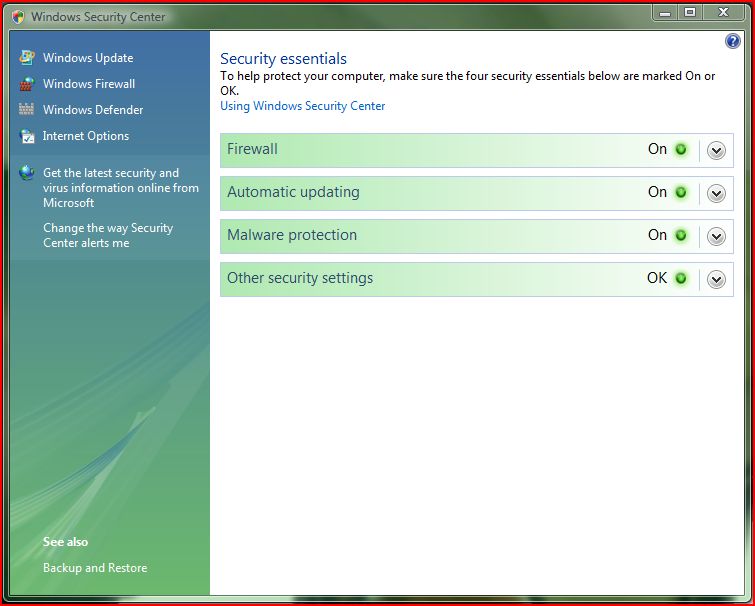The height and width of the screenshot is (606, 755).
Task: Open Using Windows Security Center help link
Action: (302, 106)
